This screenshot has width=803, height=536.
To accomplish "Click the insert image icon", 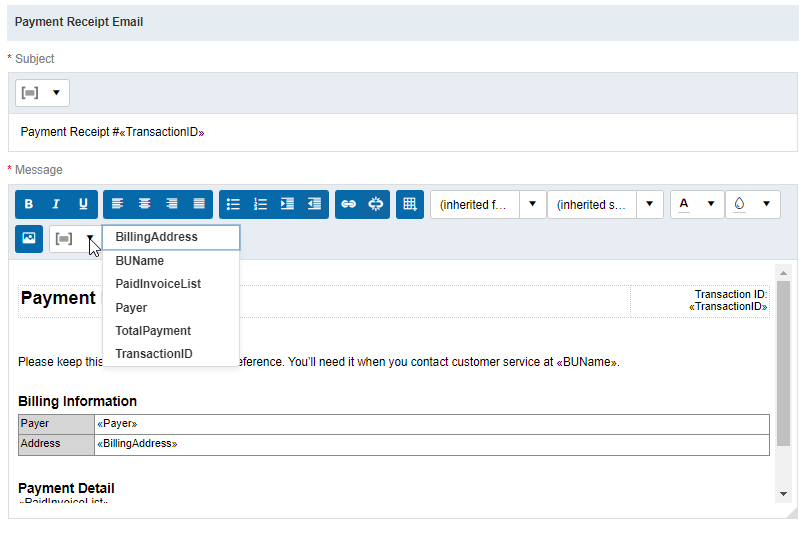I will [29, 238].
